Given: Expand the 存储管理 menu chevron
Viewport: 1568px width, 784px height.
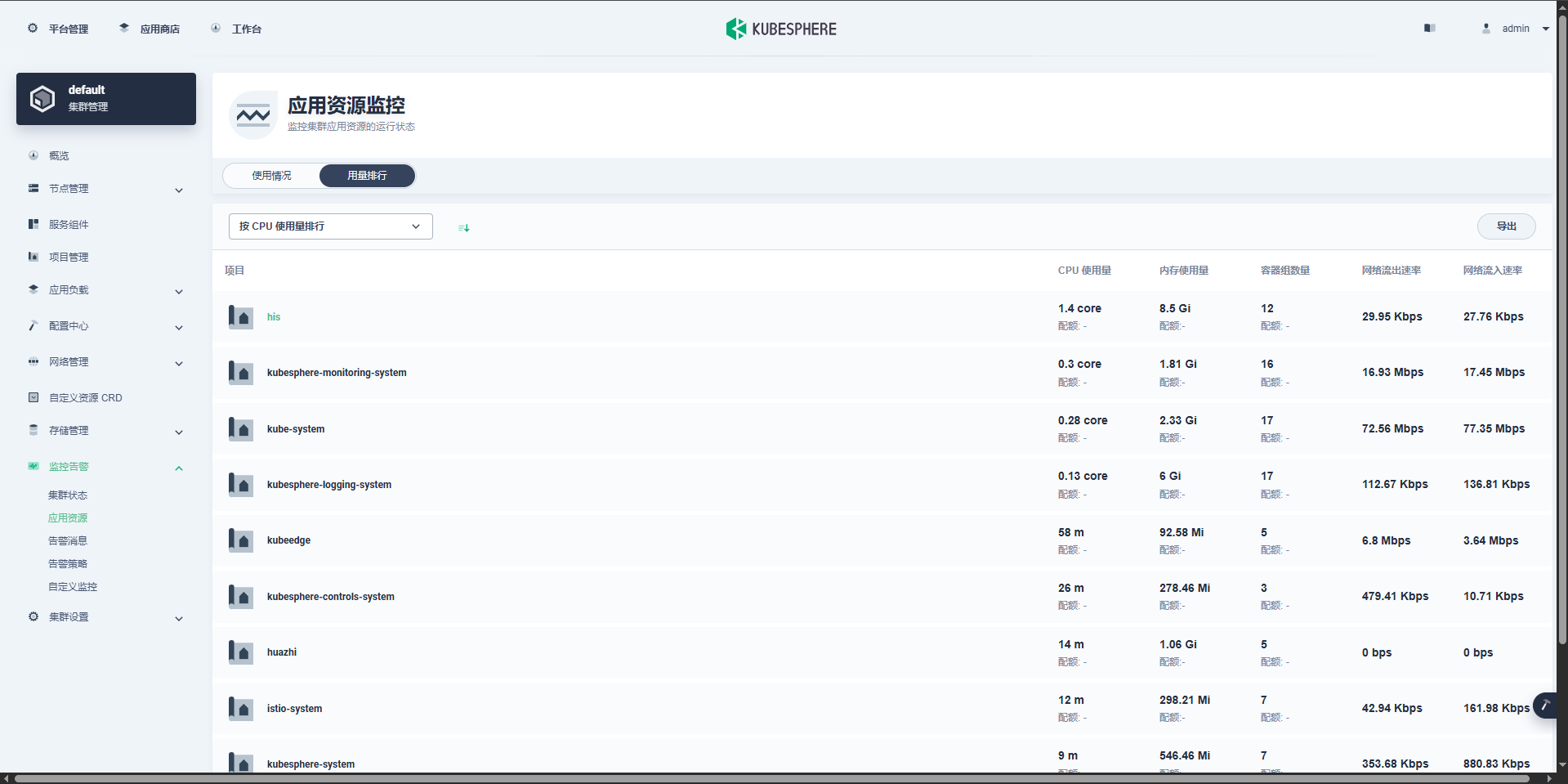Looking at the screenshot, I should [x=179, y=432].
